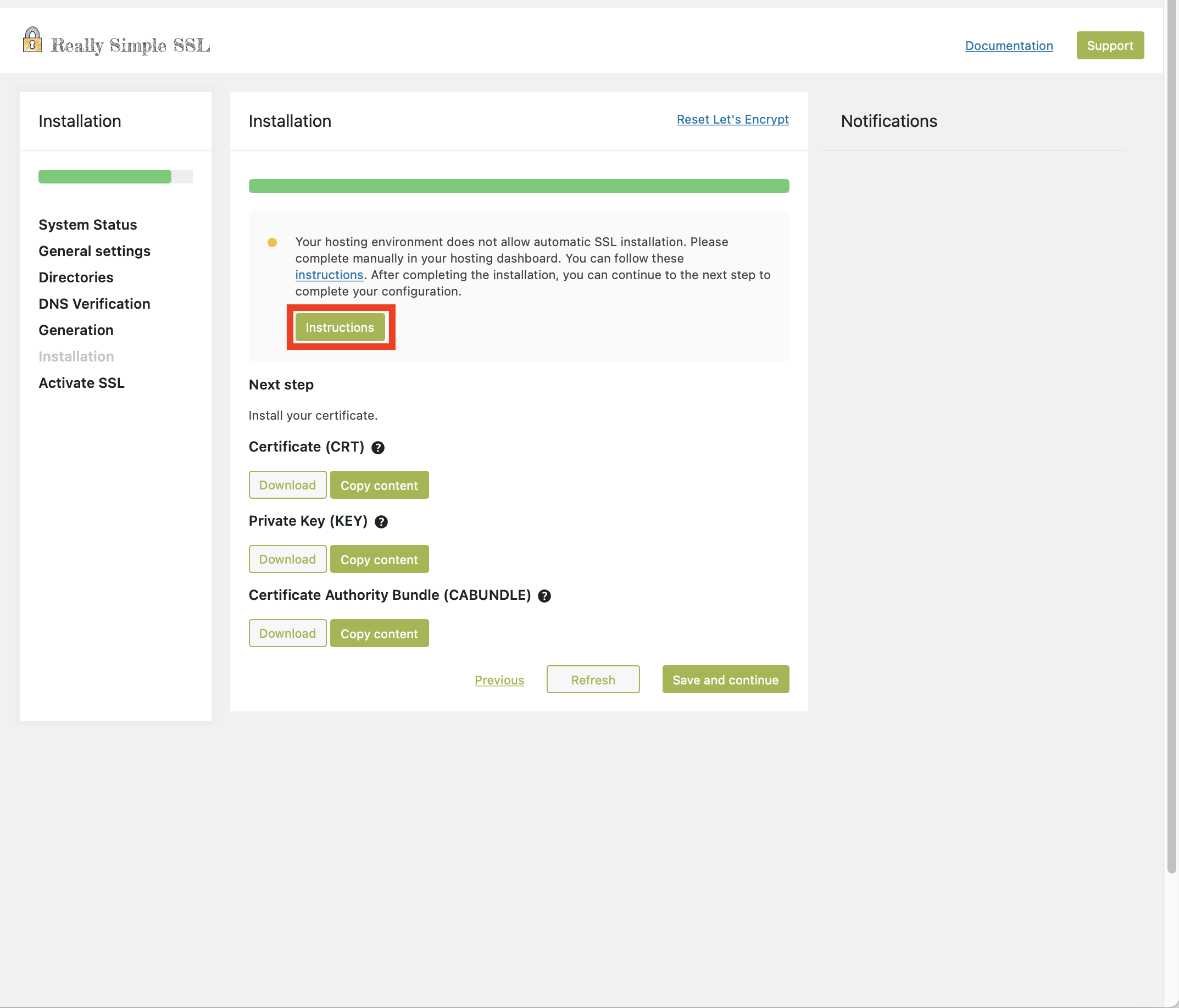Download the Certificate (CRT) file
This screenshot has height=1008, width=1179.
287,484
